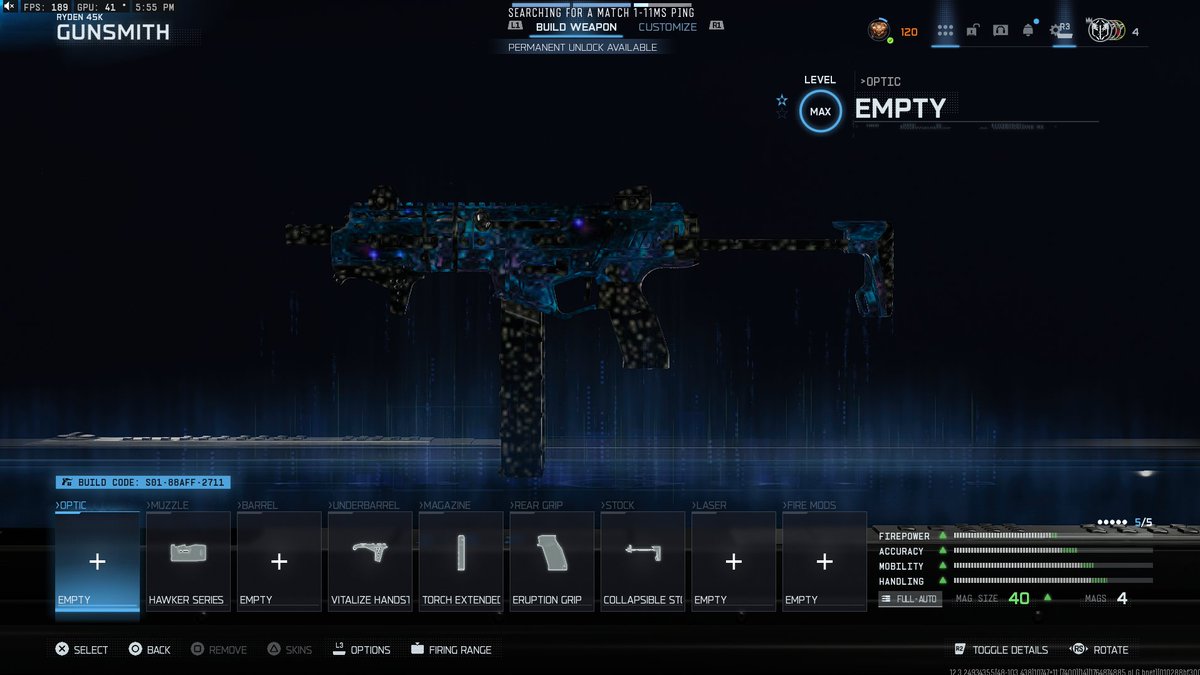Screen dimensions: 1200x675
Task: Click the Mobility stat bar
Action: tap(1052, 566)
